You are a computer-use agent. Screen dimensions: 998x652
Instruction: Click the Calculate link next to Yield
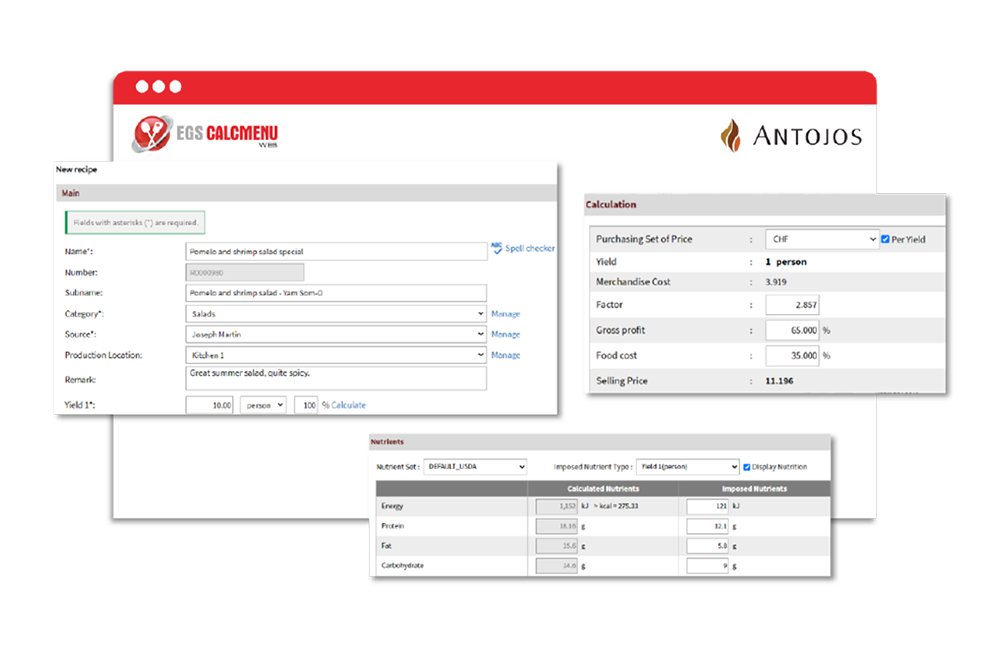(x=348, y=405)
